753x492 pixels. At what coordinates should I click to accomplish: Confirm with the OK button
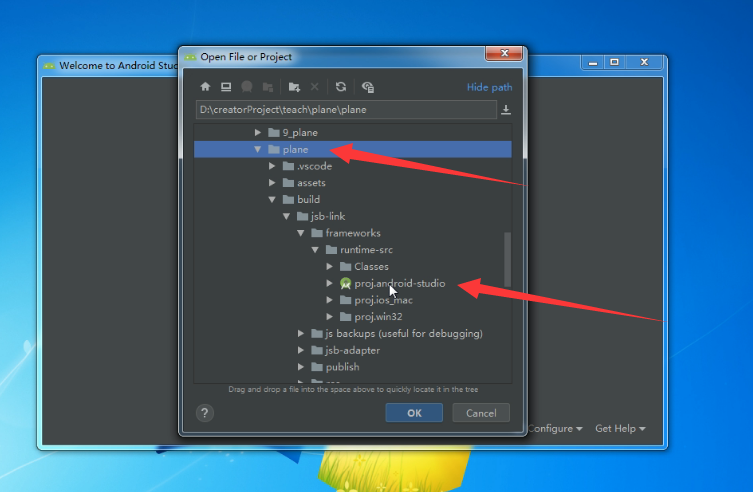(x=414, y=413)
